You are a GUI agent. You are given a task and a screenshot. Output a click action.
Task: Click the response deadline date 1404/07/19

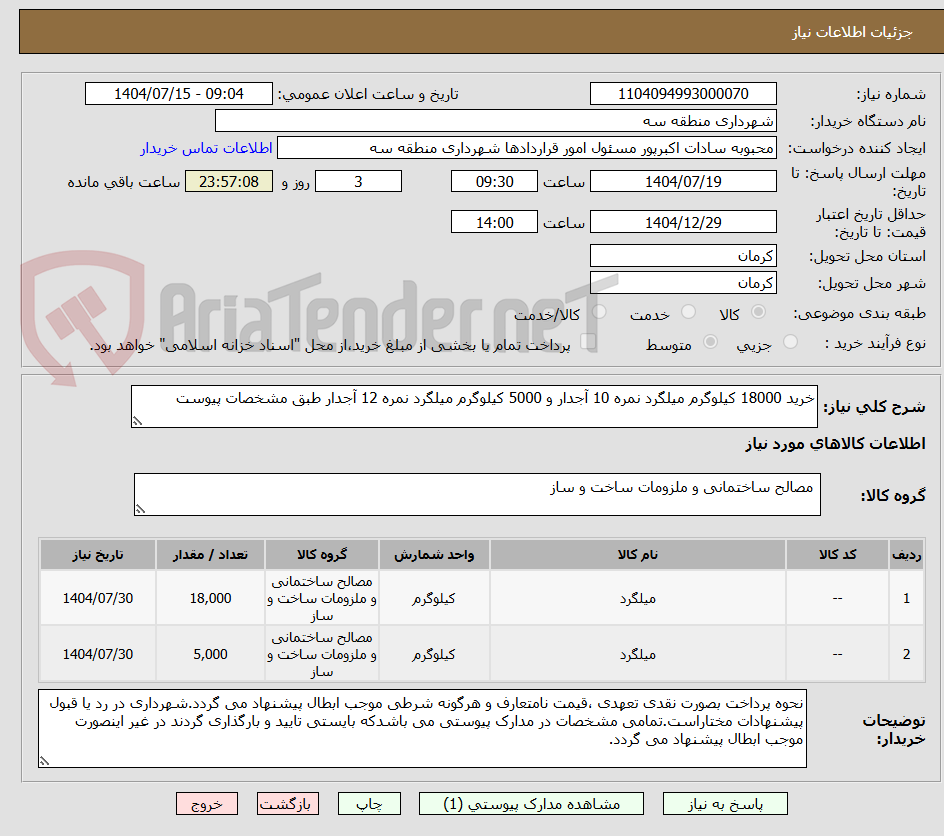[x=683, y=181]
